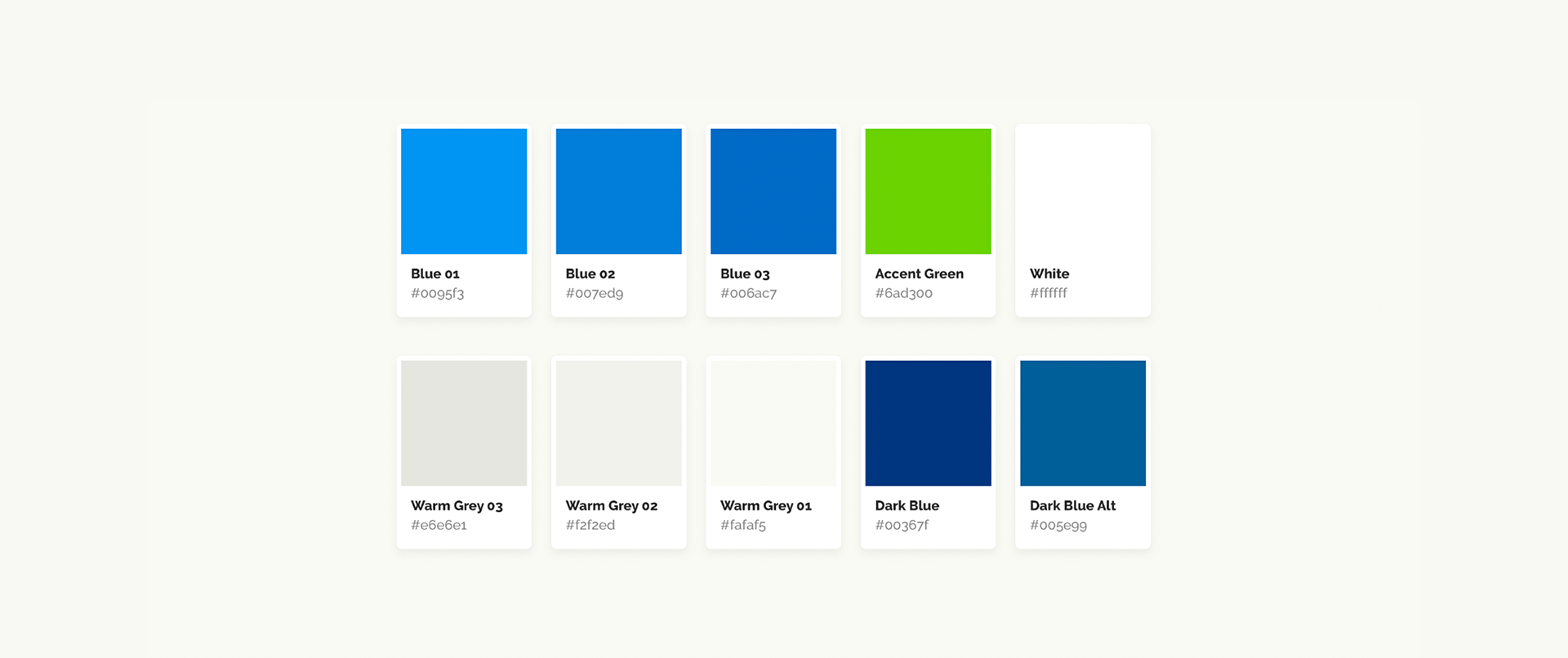Select the Blue 01 color swatch
1568x658 pixels.
pyautogui.click(x=464, y=191)
